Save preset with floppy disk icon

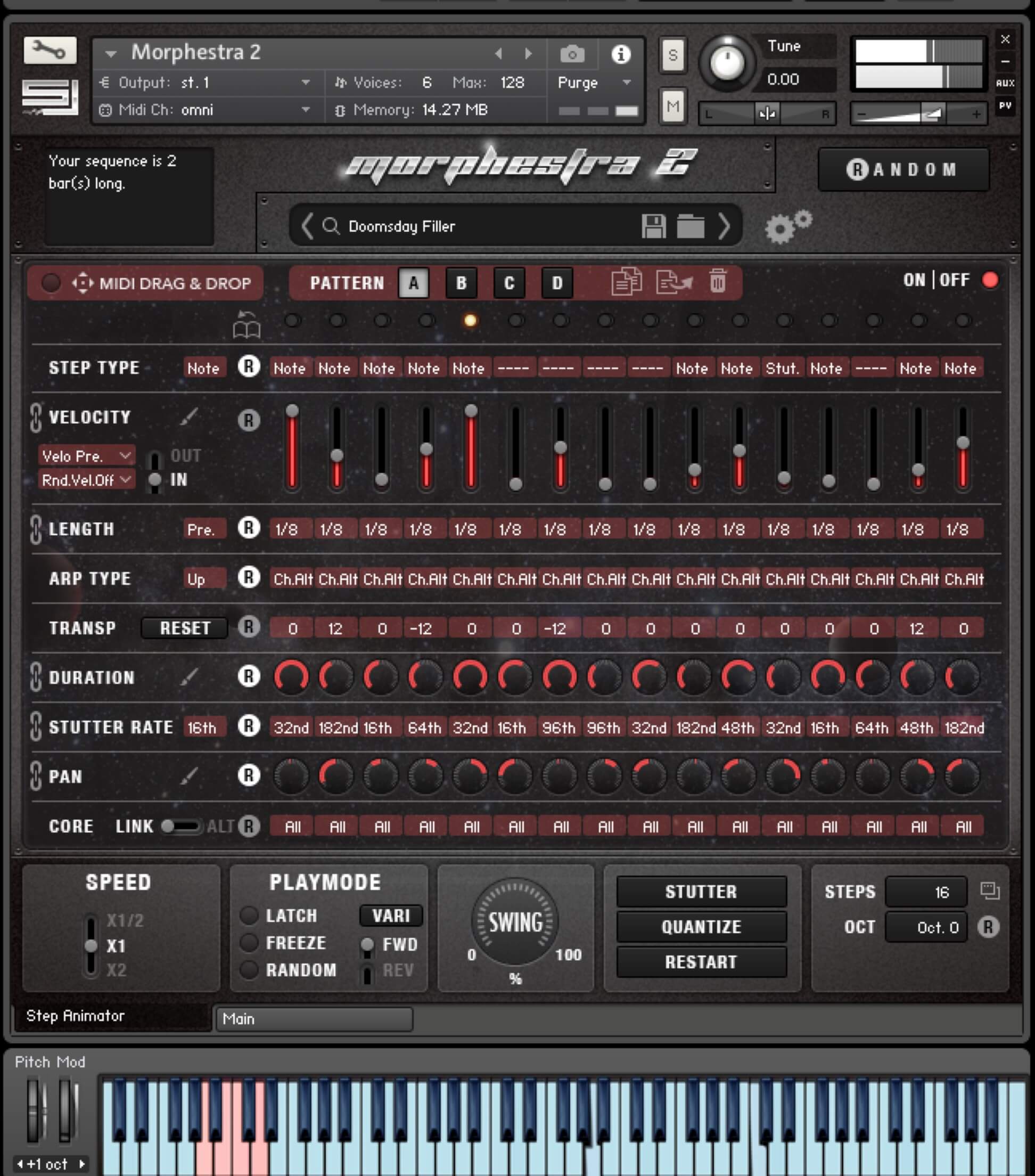pyautogui.click(x=653, y=226)
